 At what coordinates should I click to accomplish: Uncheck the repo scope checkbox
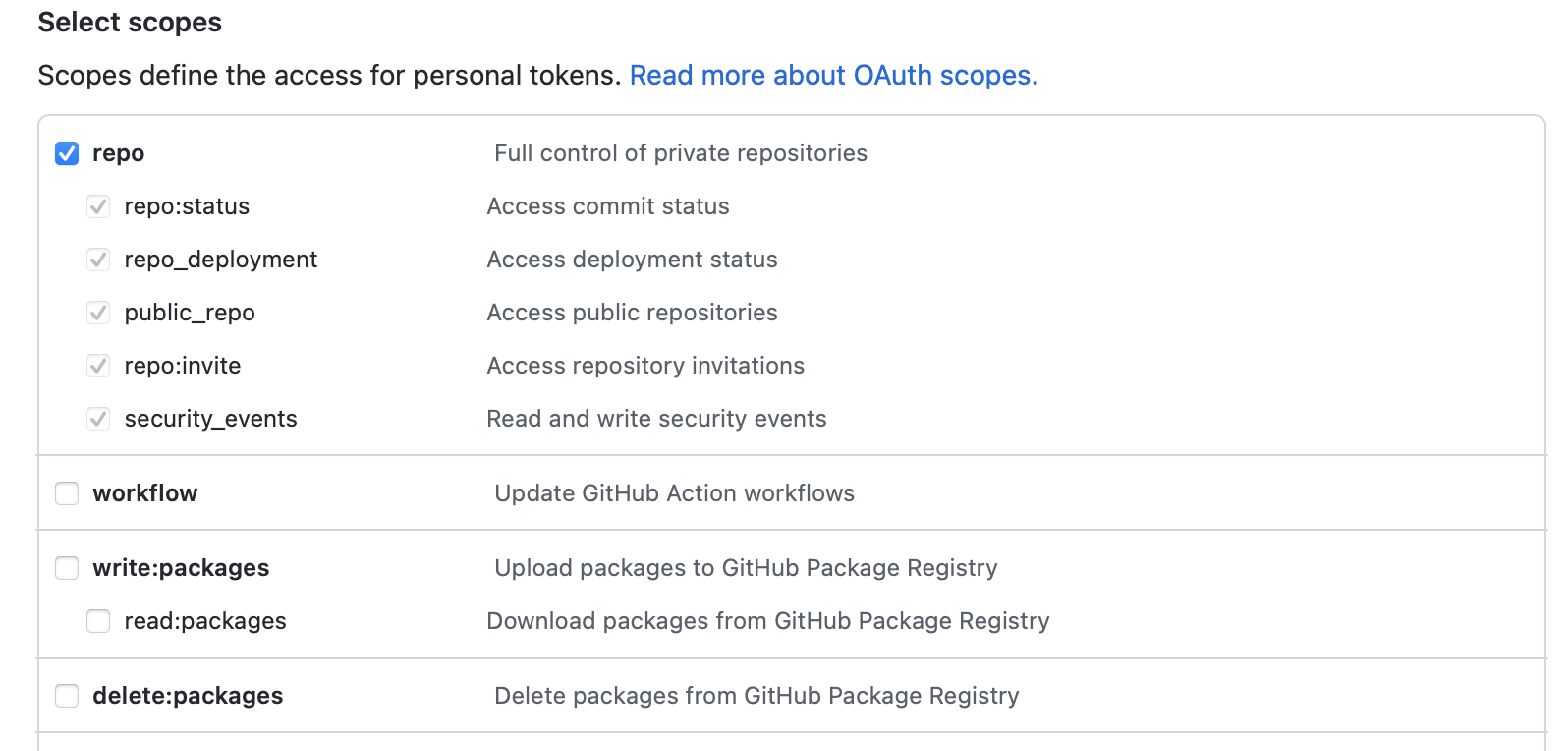click(x=67, y=153)
